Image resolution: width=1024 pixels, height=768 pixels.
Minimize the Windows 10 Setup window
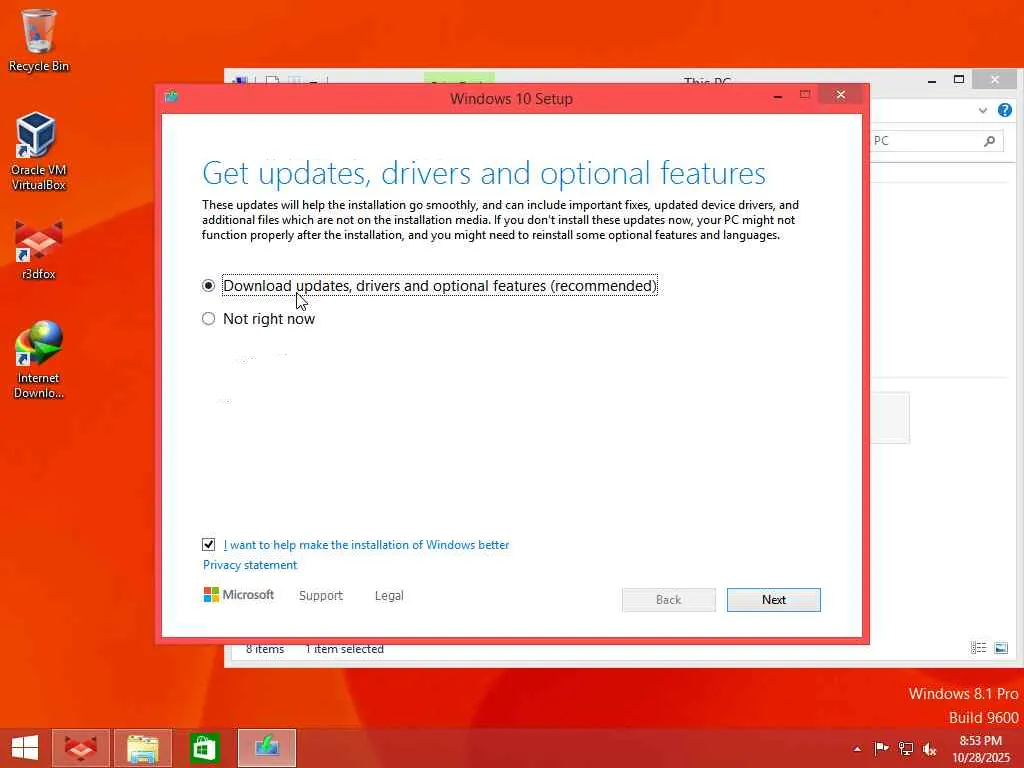coord(777,96)
